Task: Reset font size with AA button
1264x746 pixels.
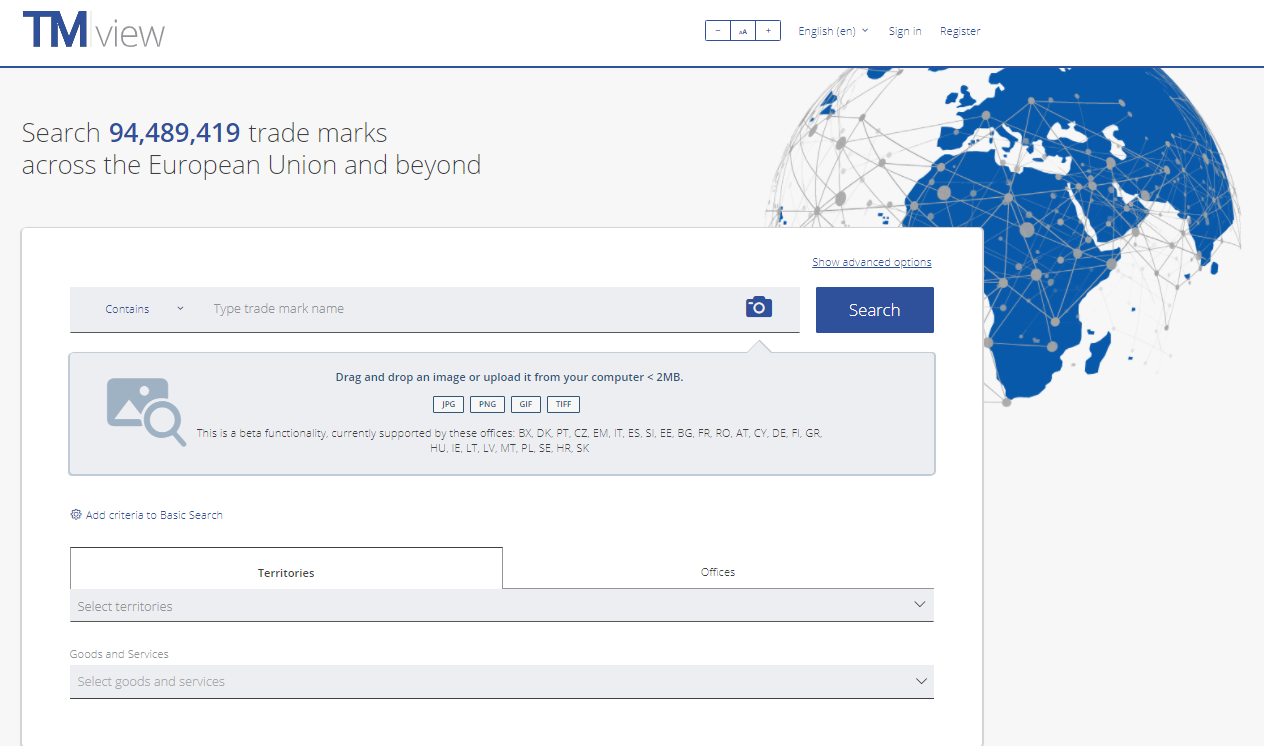Action: 743,31
